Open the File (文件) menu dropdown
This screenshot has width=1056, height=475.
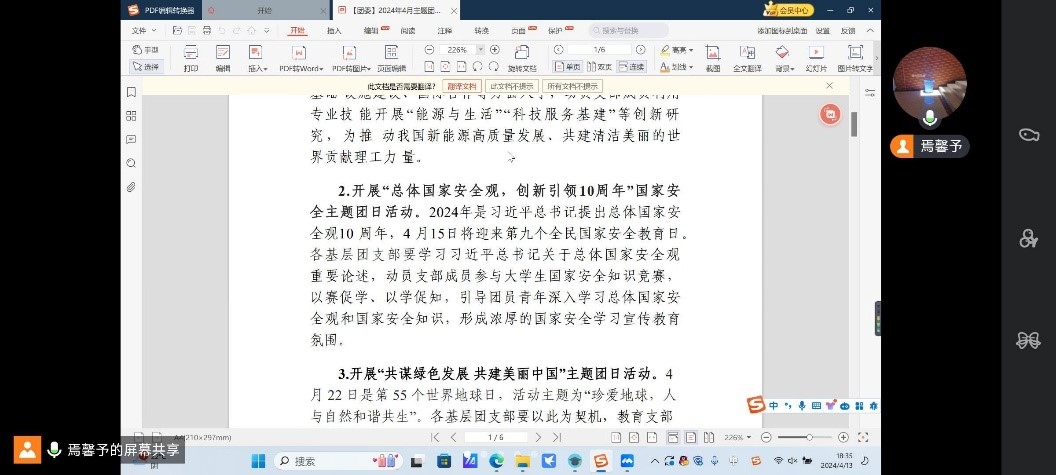pyautogui.click(x=143, y=30)
